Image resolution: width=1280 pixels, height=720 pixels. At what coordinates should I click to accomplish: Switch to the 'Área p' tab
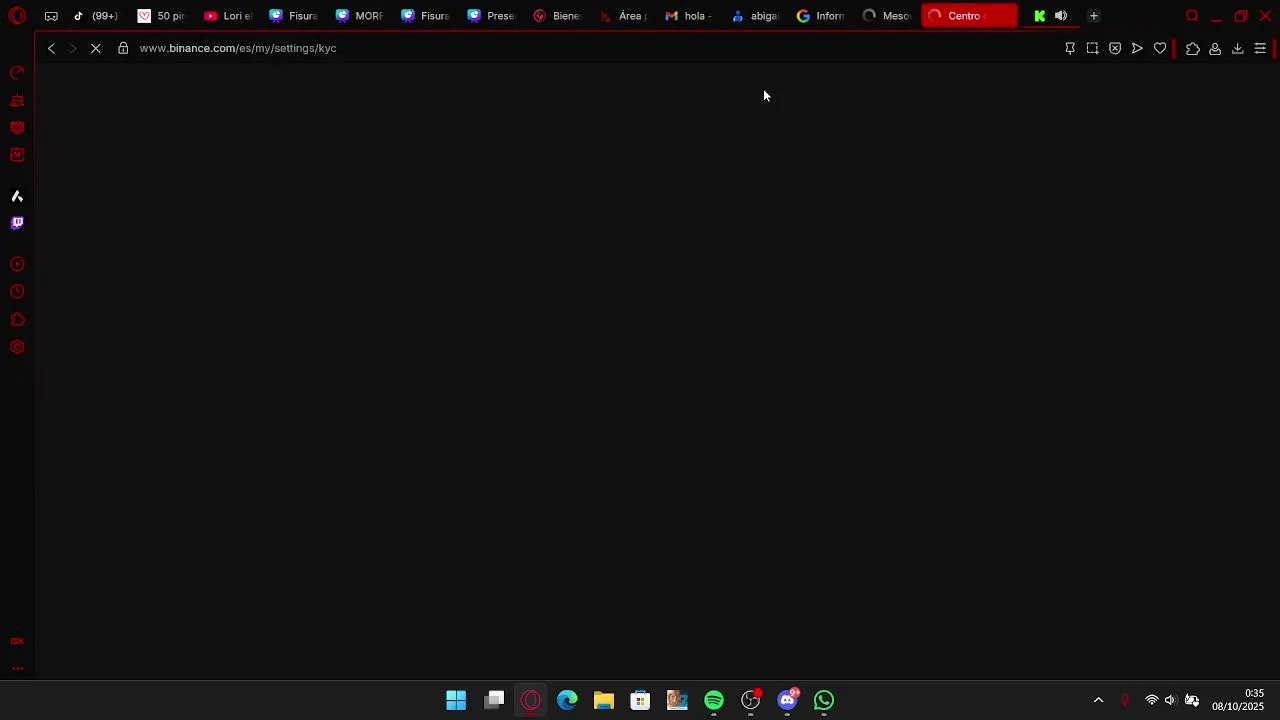[623, 16]
